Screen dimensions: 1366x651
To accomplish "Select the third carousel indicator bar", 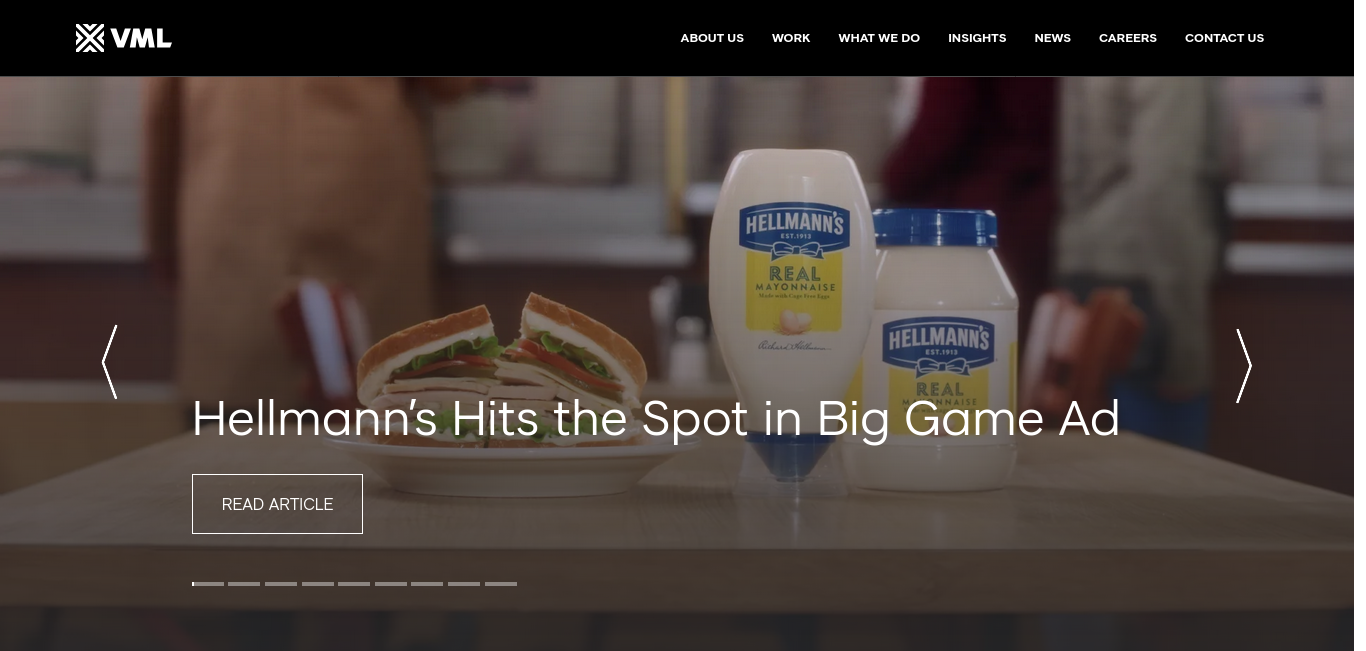I will (281, 584).
